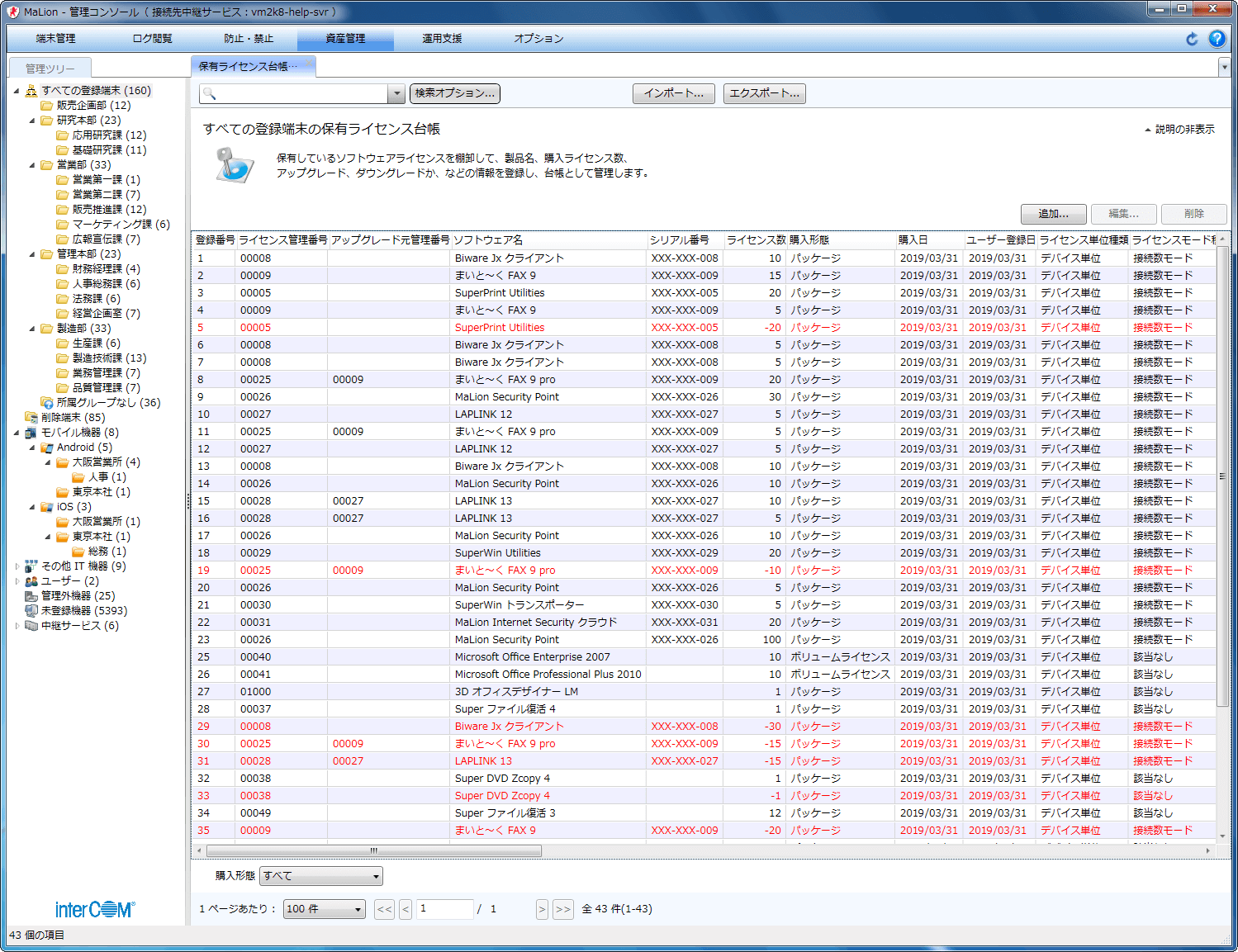Click the horizontal scrollbar under the table
Image resolution: width=1238 pixels, height=952 pixels.
click(x=374, y=850)
